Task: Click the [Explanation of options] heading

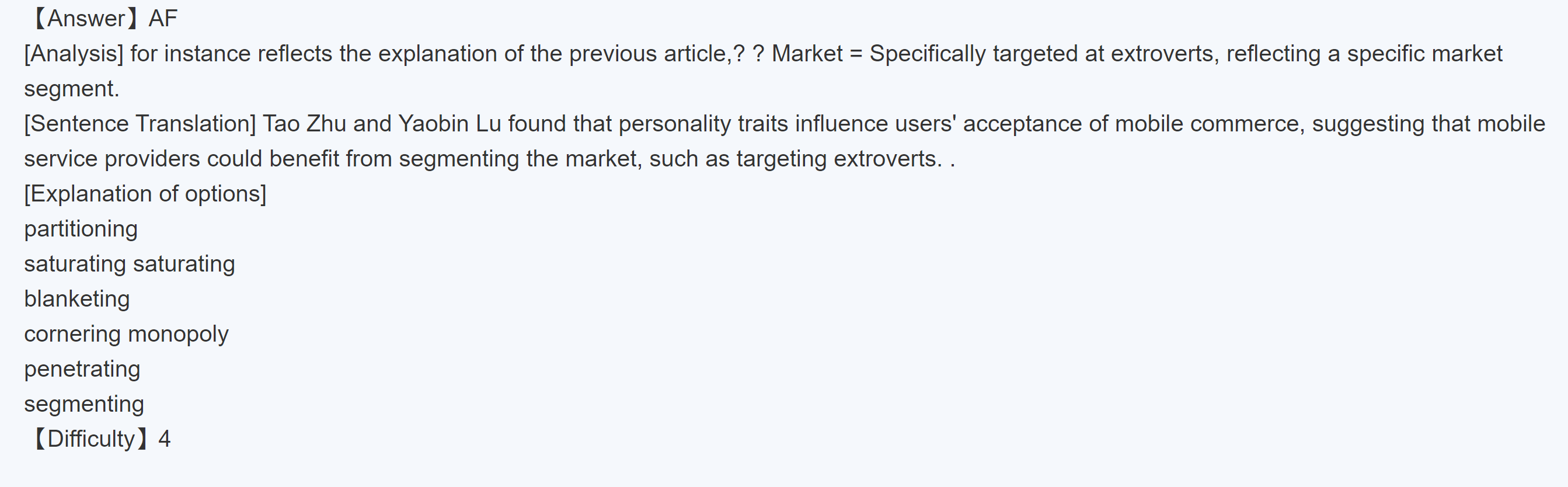Action: tap(145, 194)
